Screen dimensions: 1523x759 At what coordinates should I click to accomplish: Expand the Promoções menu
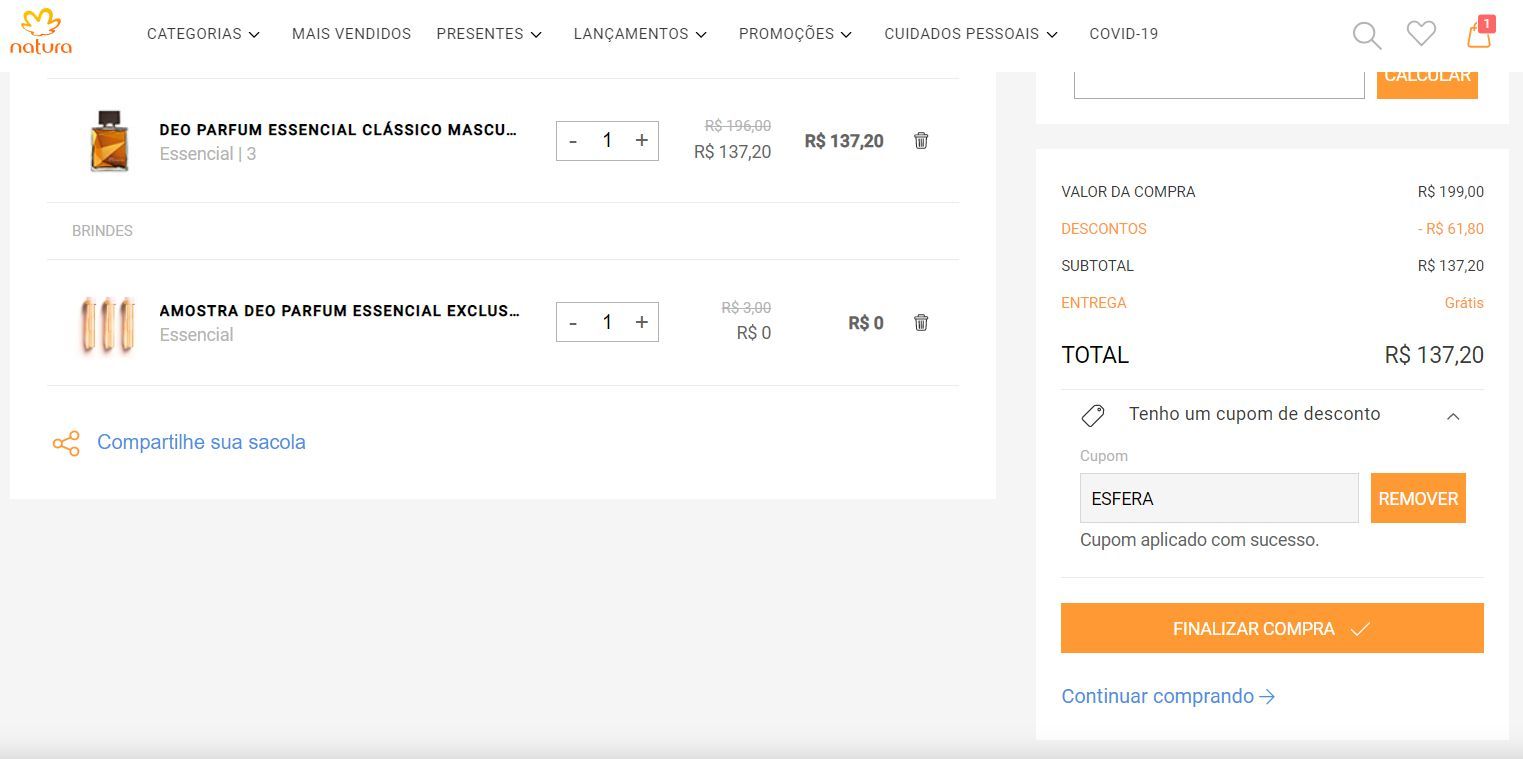coord(795,34)
